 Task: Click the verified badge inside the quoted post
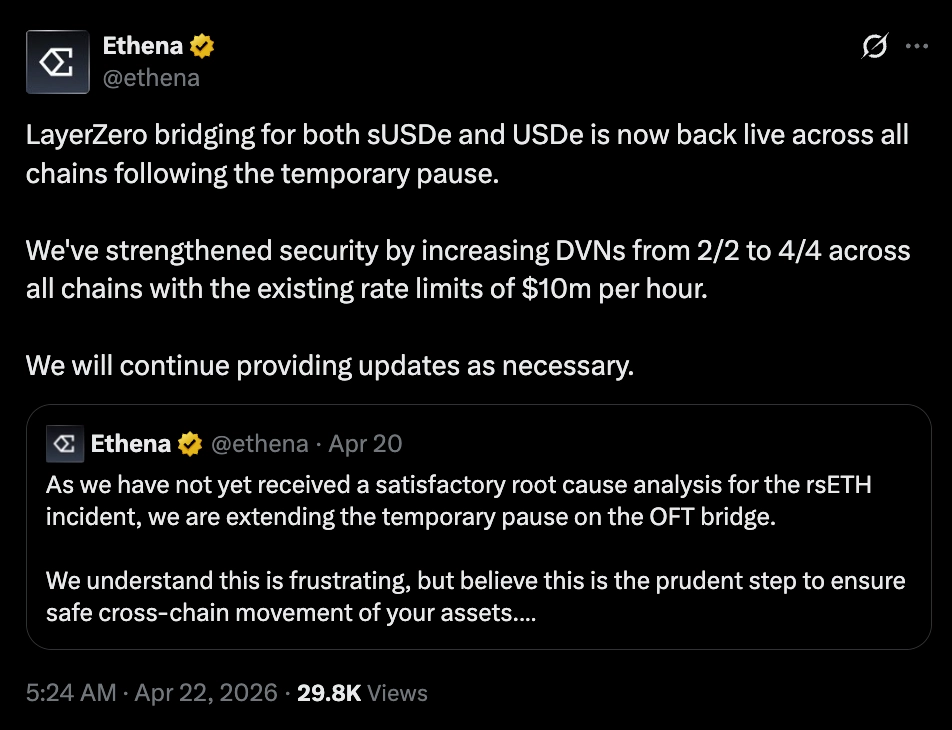(189, 443)
